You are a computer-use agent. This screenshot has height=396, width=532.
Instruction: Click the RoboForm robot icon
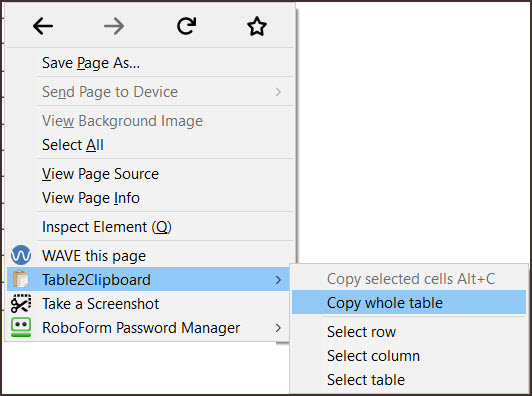click(21, 327)
